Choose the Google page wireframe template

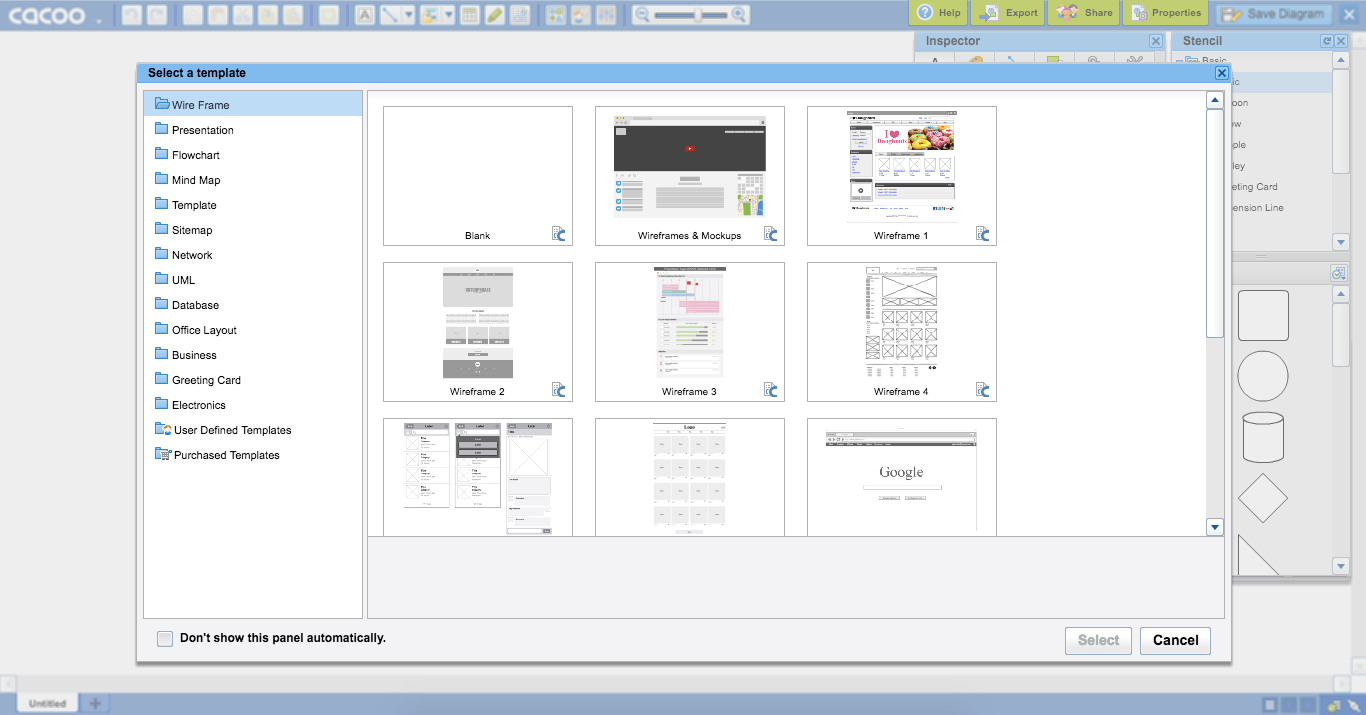point(902,477)
